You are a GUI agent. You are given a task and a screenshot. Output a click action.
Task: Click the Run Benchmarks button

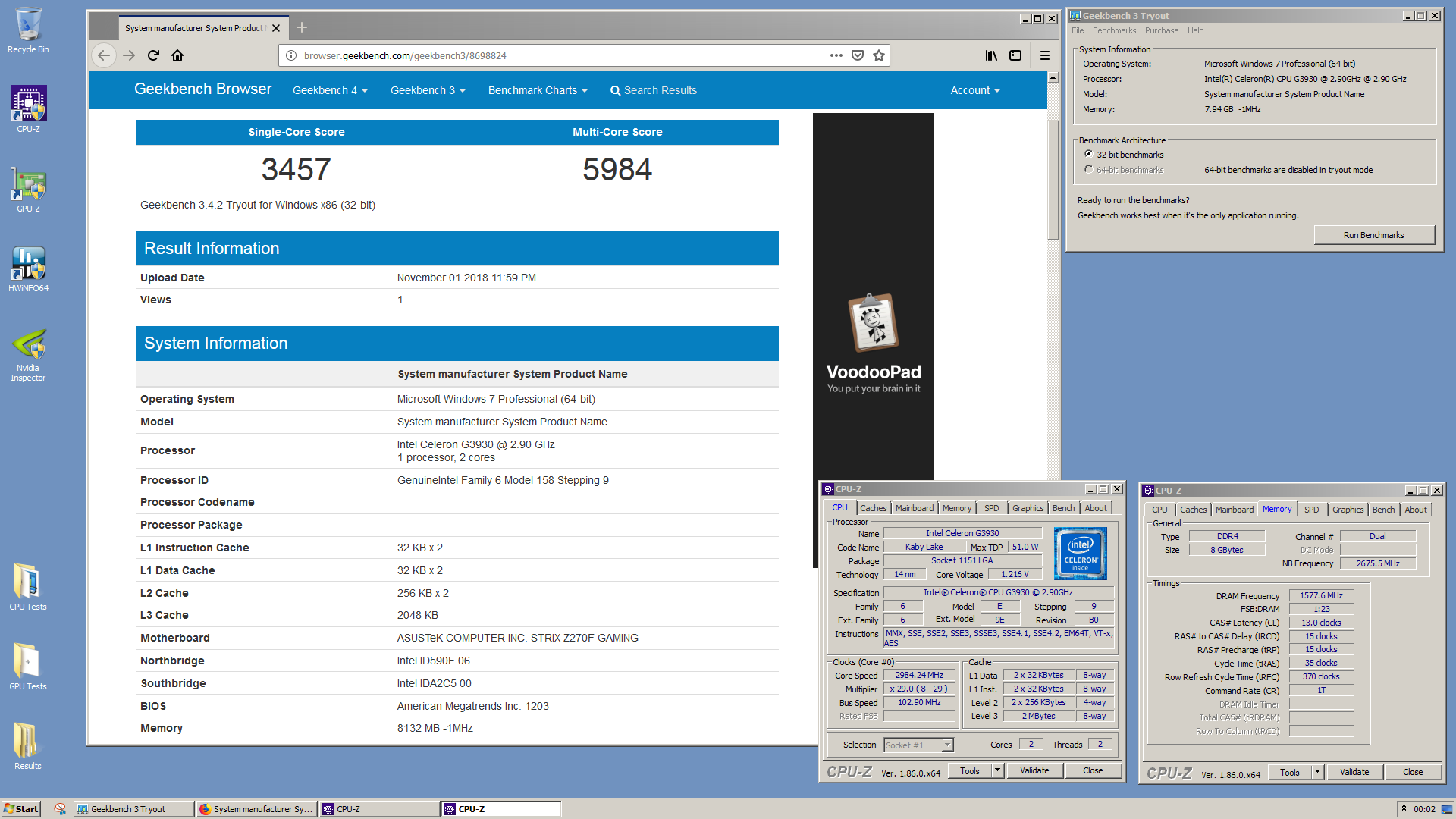pos(1373,235)
